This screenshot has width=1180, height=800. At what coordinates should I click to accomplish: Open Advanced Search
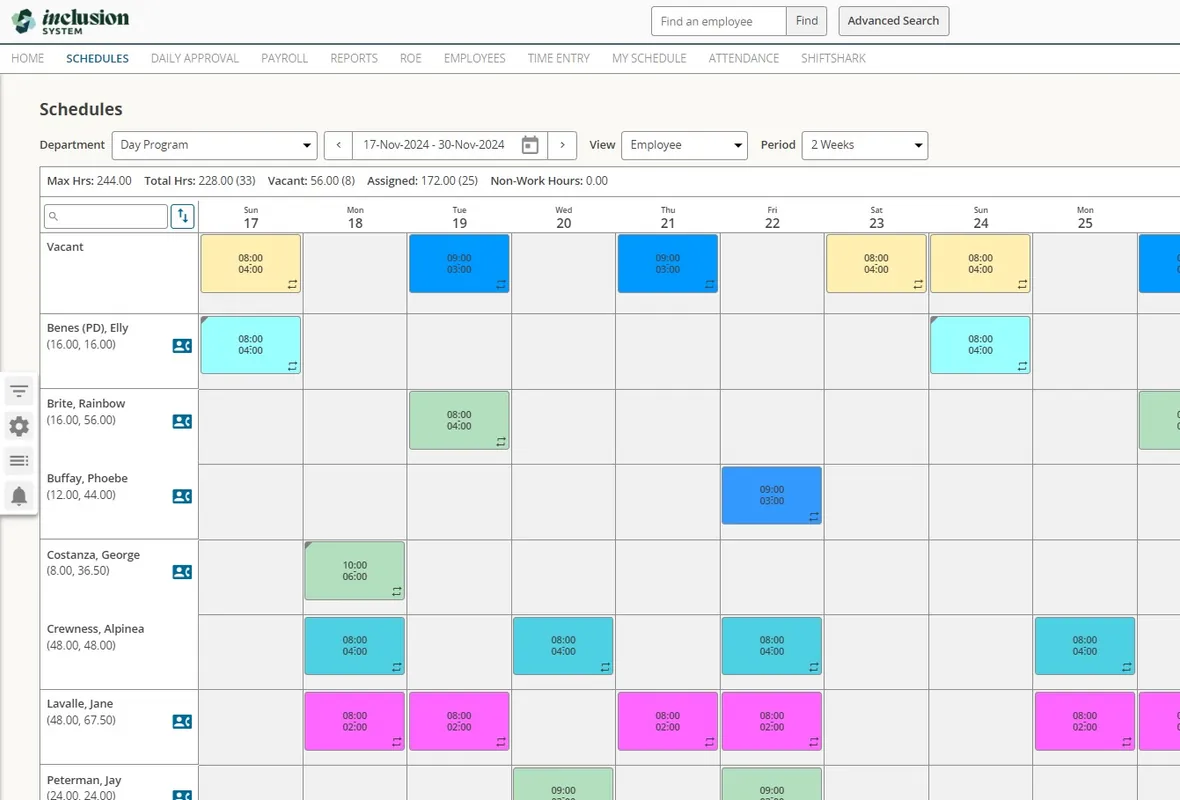[x=892, y=20]
